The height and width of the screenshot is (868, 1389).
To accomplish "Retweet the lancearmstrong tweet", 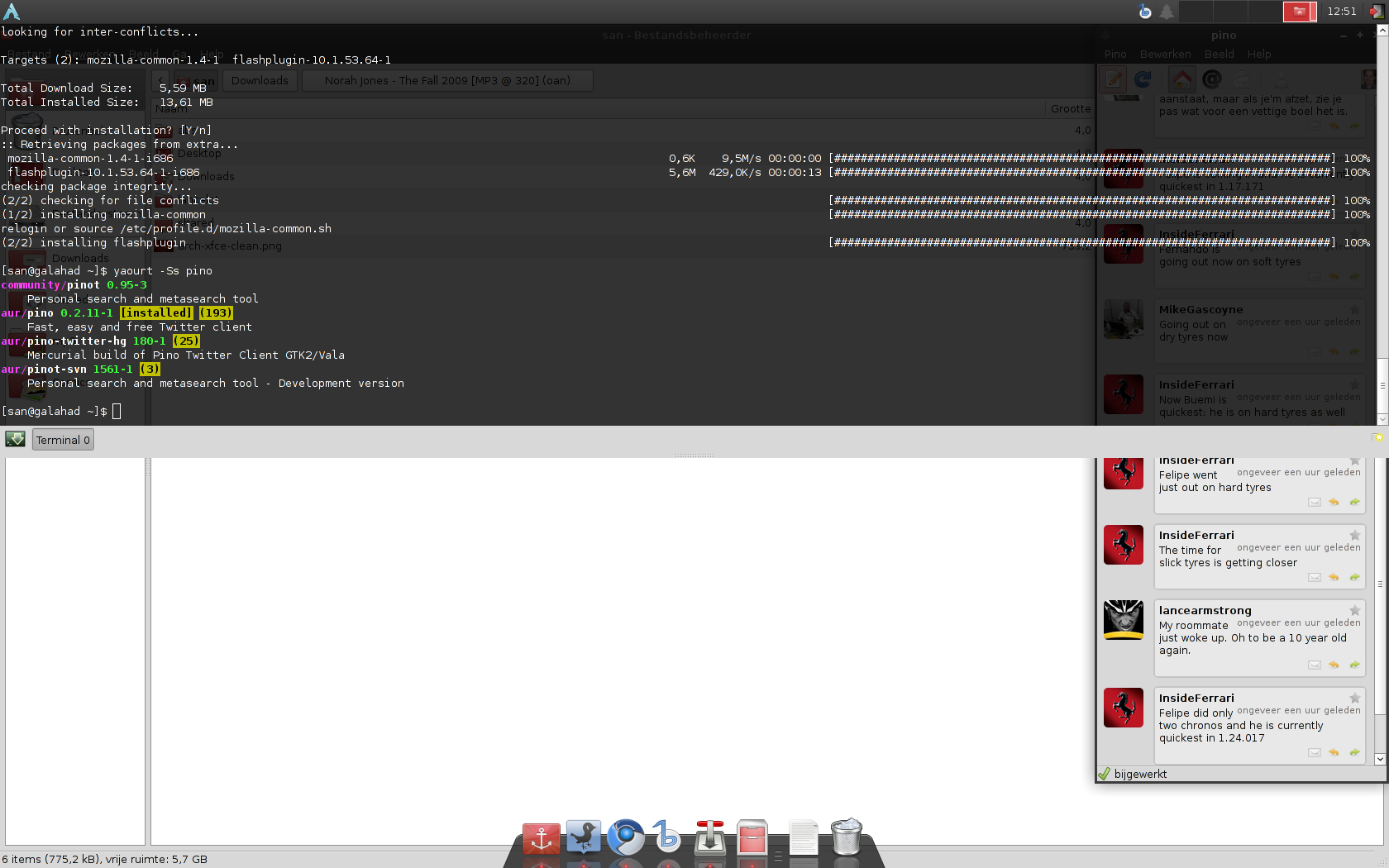I will [x=1354, y=665].
